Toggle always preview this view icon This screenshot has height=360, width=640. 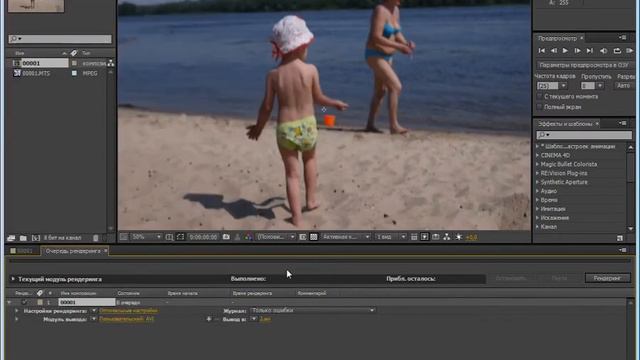124,237
